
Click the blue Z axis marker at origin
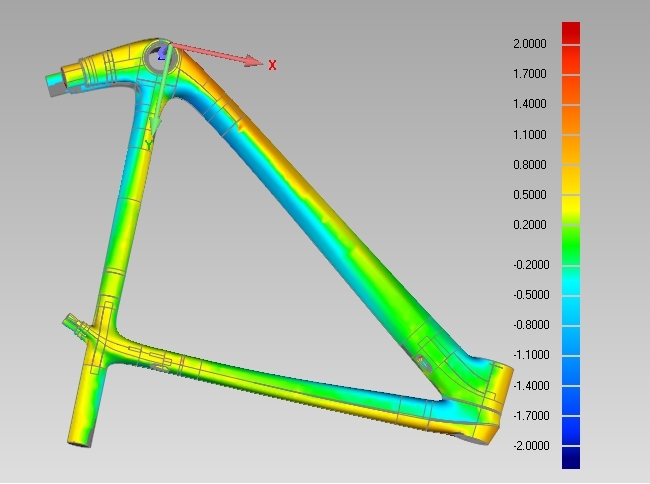pyautogui.click(x=162, y=52)
